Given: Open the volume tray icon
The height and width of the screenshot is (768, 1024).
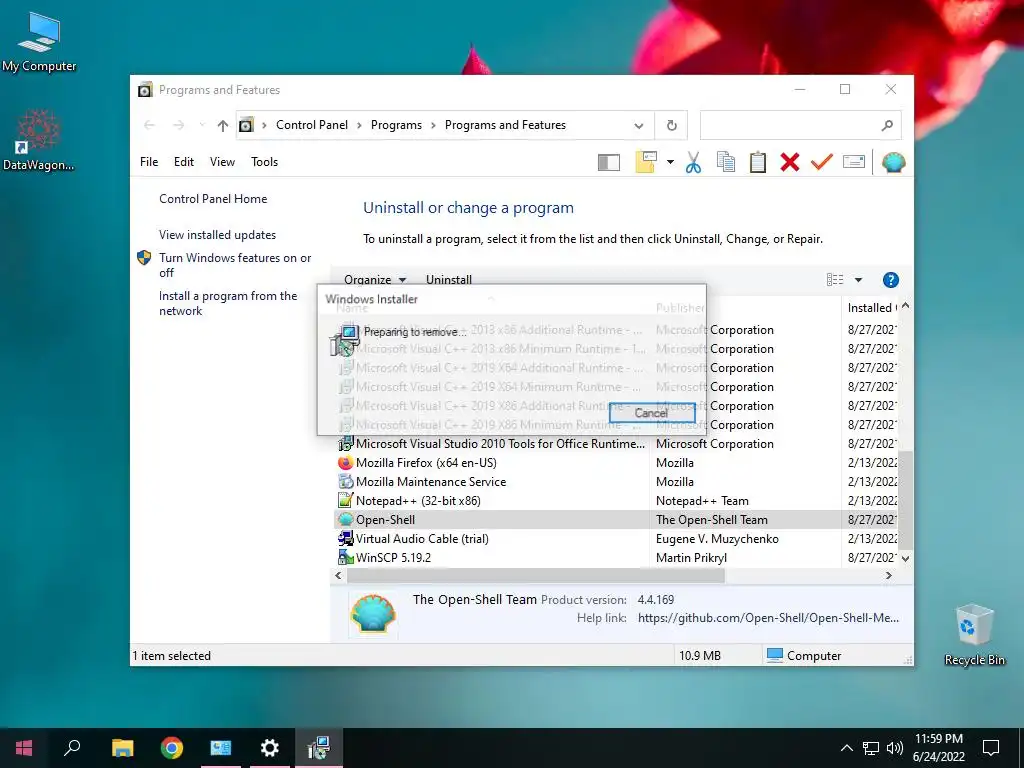Looking at the screenshot, I should (x=895, y=748).
